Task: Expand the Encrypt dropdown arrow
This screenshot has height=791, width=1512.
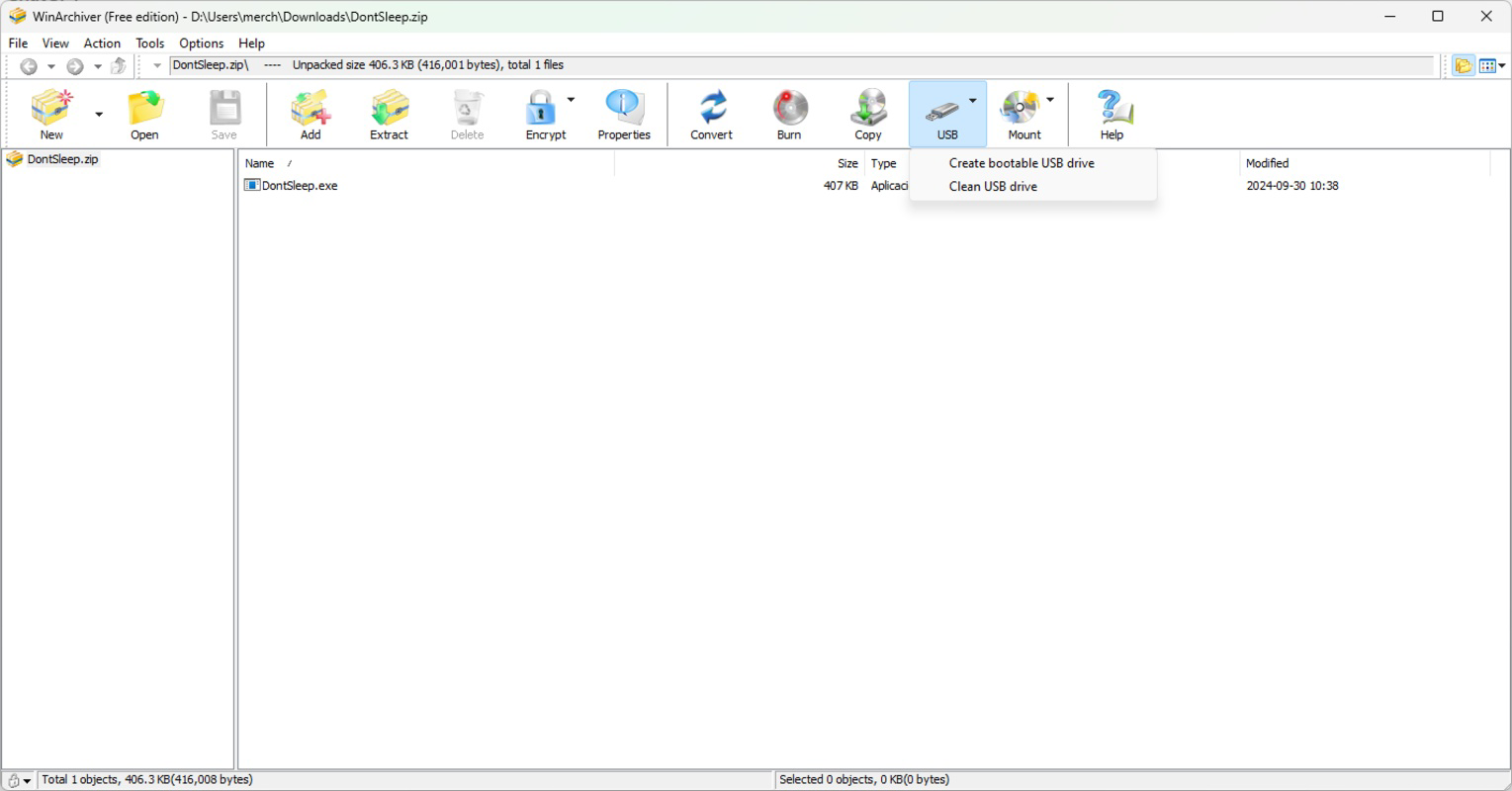Action: tap(571, 100)
